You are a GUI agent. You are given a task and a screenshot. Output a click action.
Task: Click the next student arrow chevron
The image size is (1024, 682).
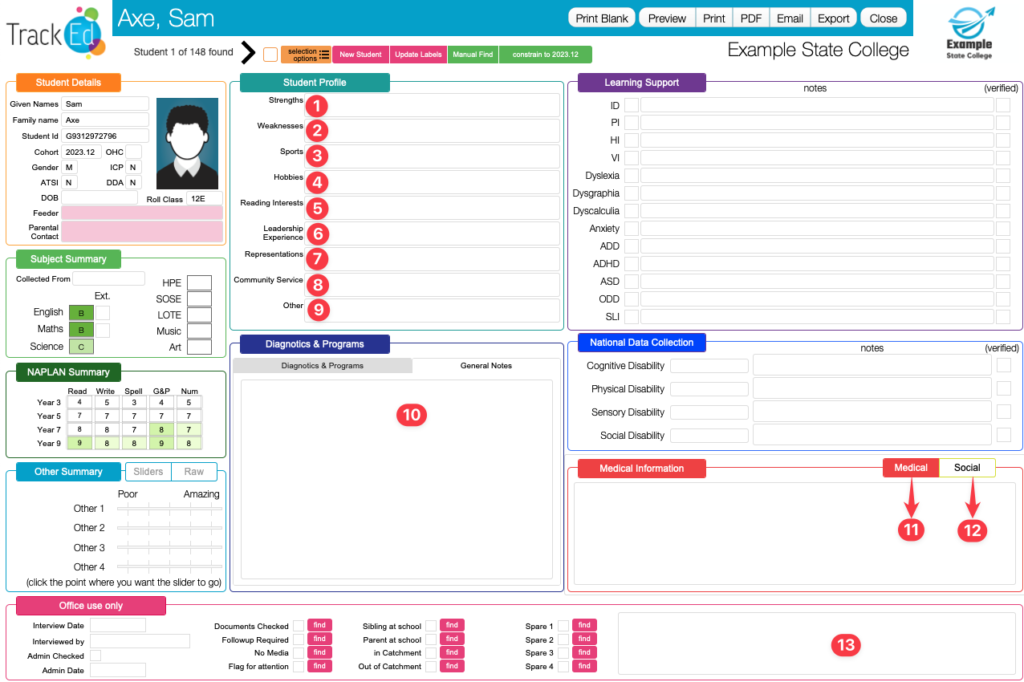point(248,54)
